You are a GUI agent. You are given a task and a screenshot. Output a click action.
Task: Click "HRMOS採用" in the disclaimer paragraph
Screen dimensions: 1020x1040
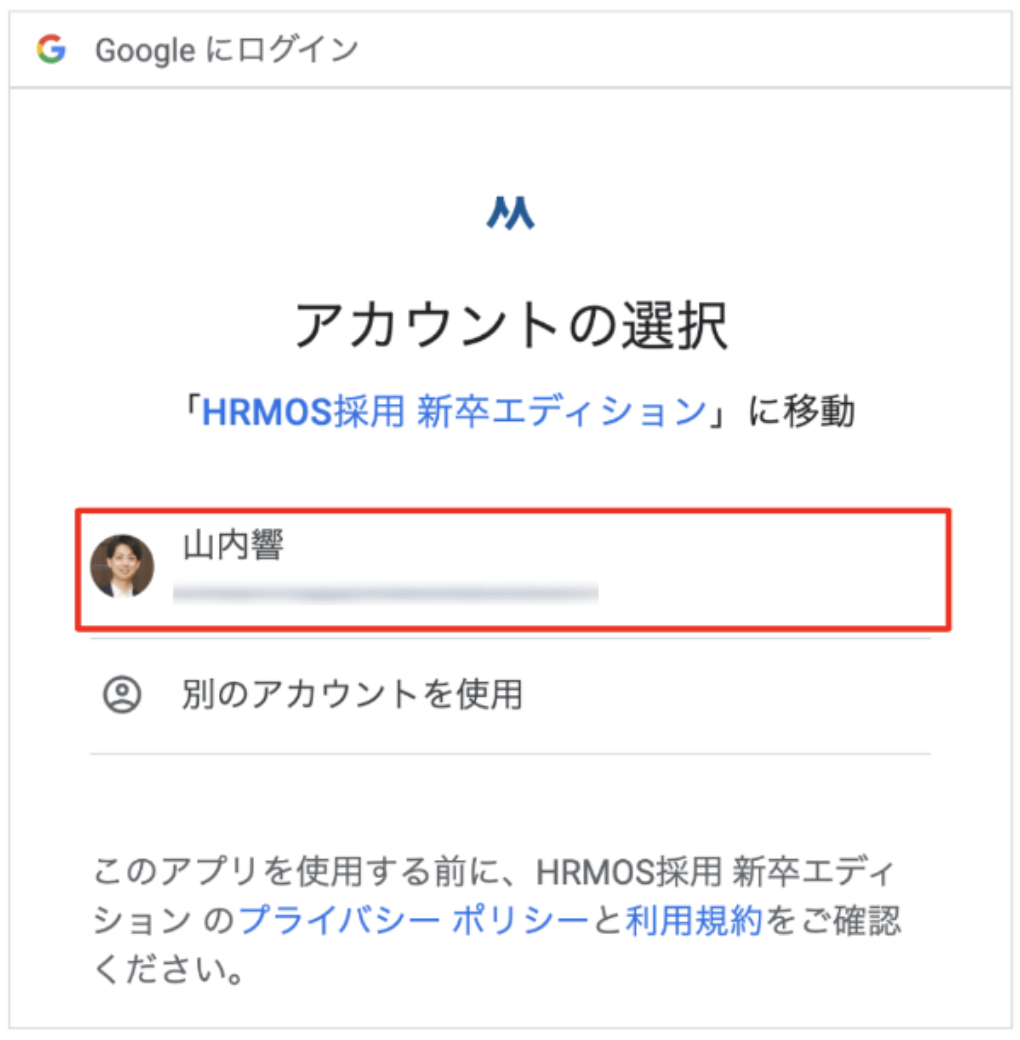pos(628,872)
